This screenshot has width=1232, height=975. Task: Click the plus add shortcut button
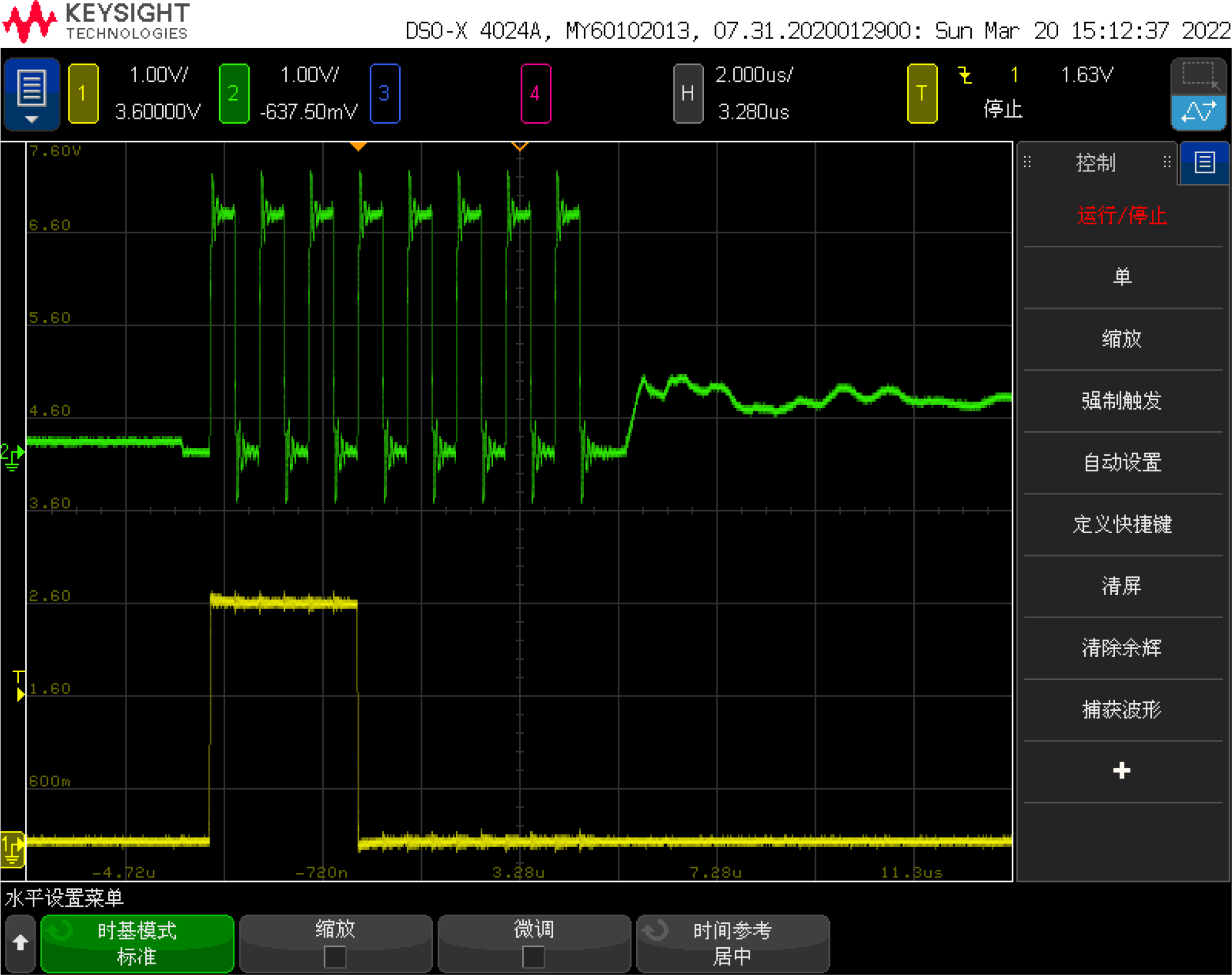[1122, 771]
